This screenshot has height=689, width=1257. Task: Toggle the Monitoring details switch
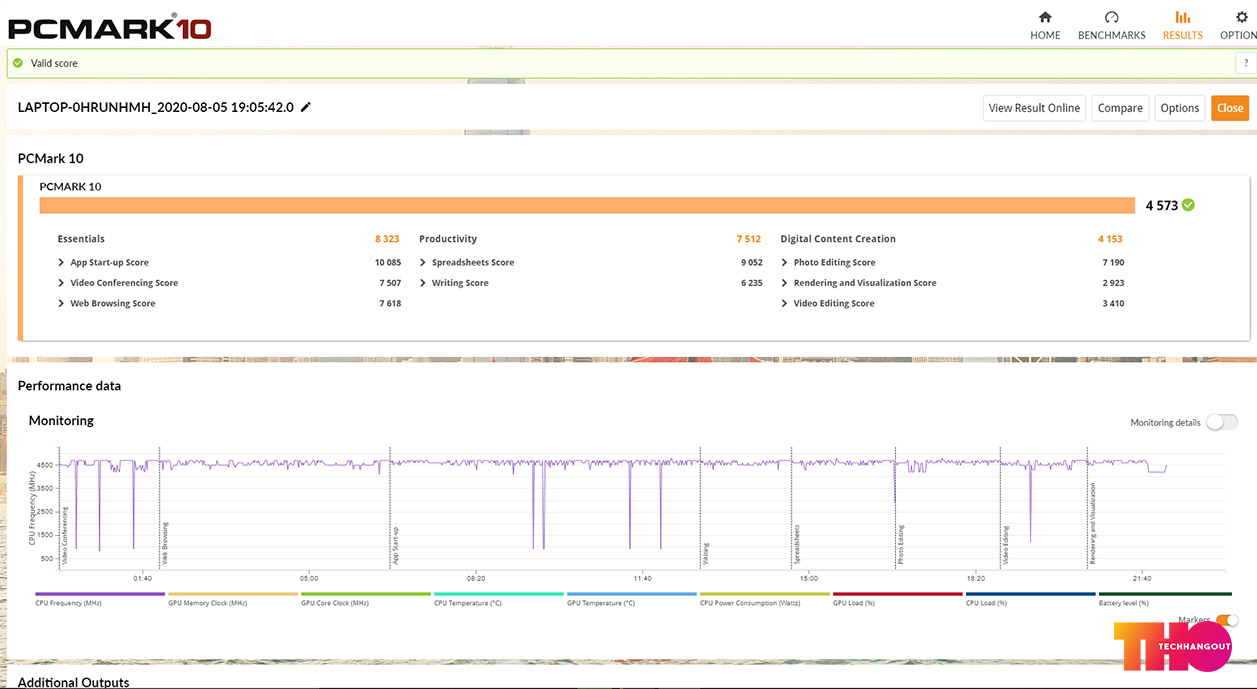click(1221, 422)
